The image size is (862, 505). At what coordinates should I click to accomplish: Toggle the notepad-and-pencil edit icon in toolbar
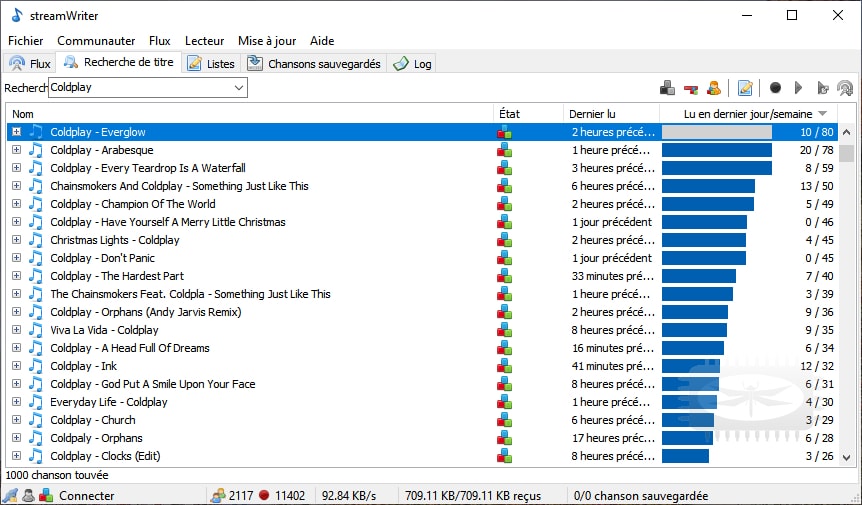(x=745, y=88)
